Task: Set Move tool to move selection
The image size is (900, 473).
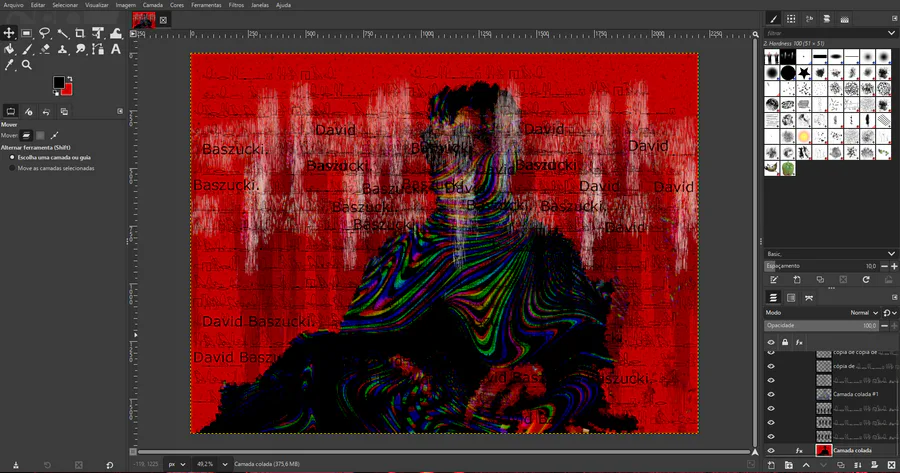Action: (x=40, y=135)
